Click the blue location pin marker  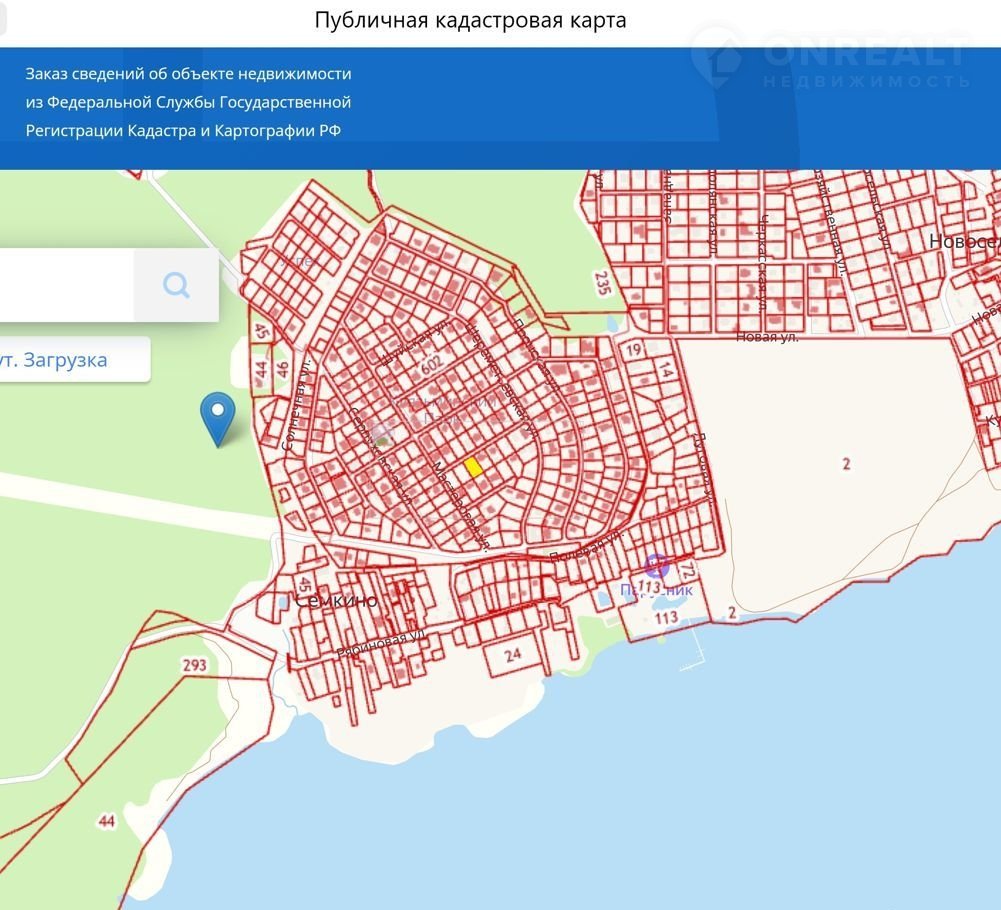click(x=217, y=416)
